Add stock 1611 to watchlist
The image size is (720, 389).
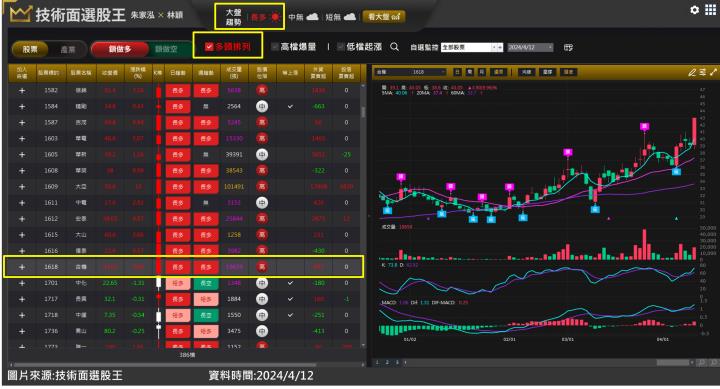(22, 203)
